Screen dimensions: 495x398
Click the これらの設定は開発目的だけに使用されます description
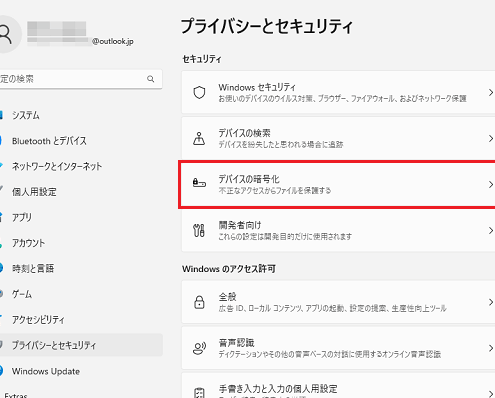coord(285,237)
